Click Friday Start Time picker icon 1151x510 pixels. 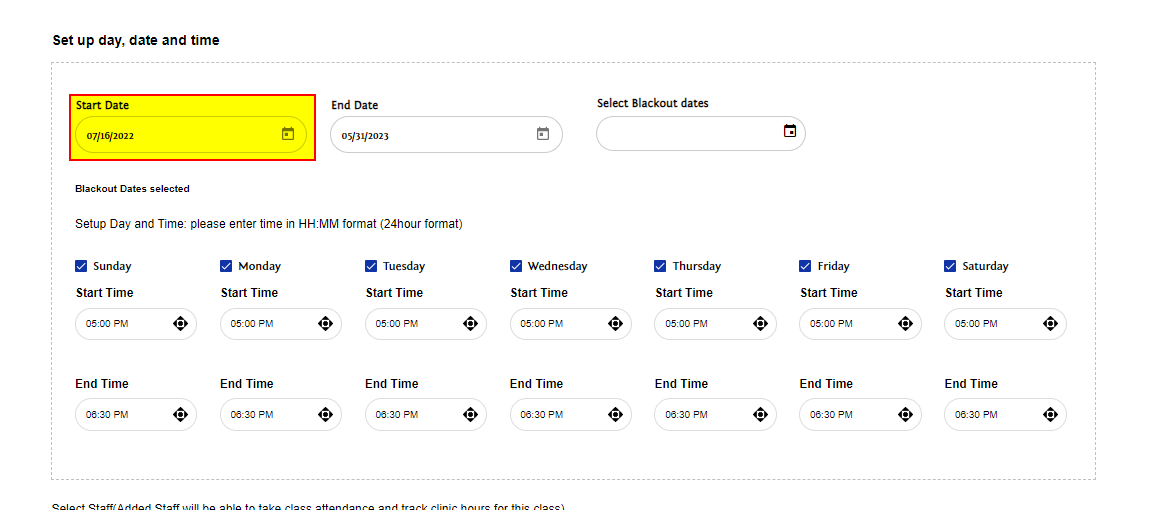pos(905,323)
